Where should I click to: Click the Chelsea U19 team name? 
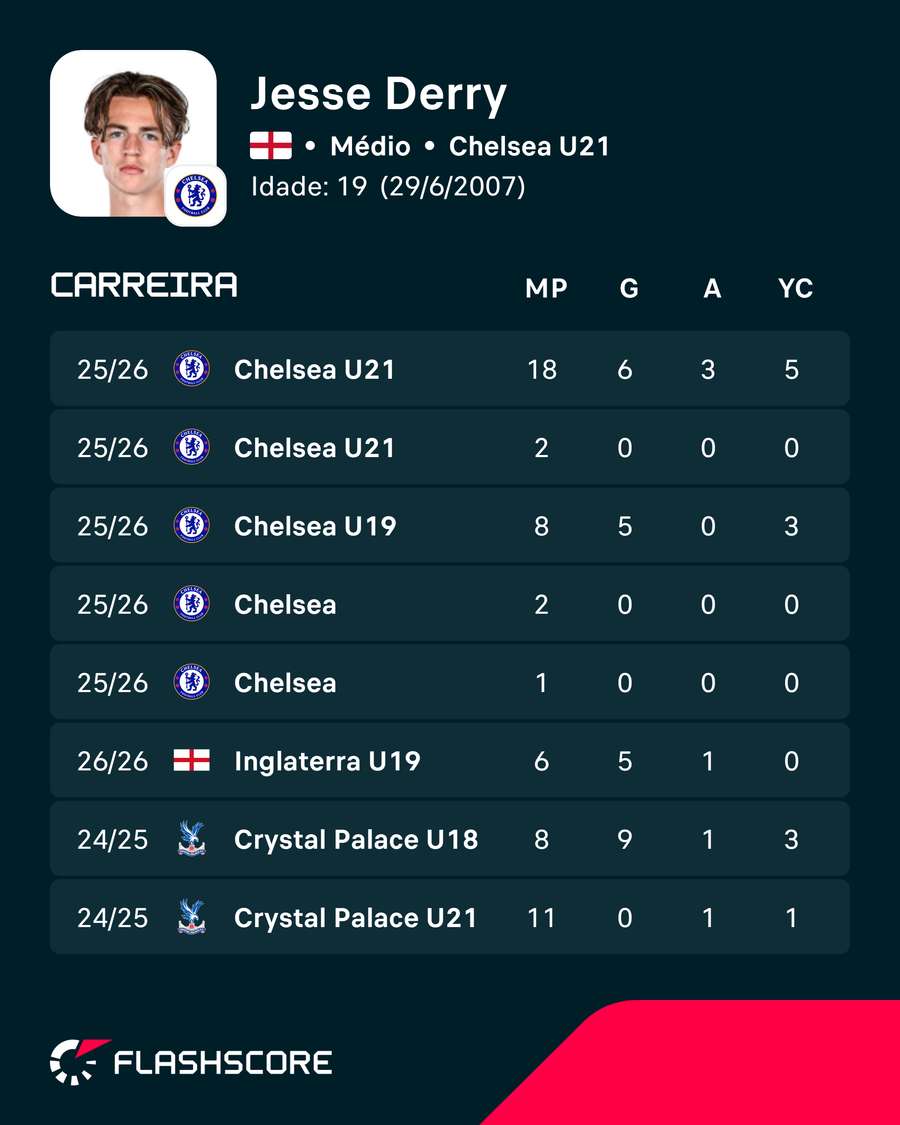click(x=315, y=526)
